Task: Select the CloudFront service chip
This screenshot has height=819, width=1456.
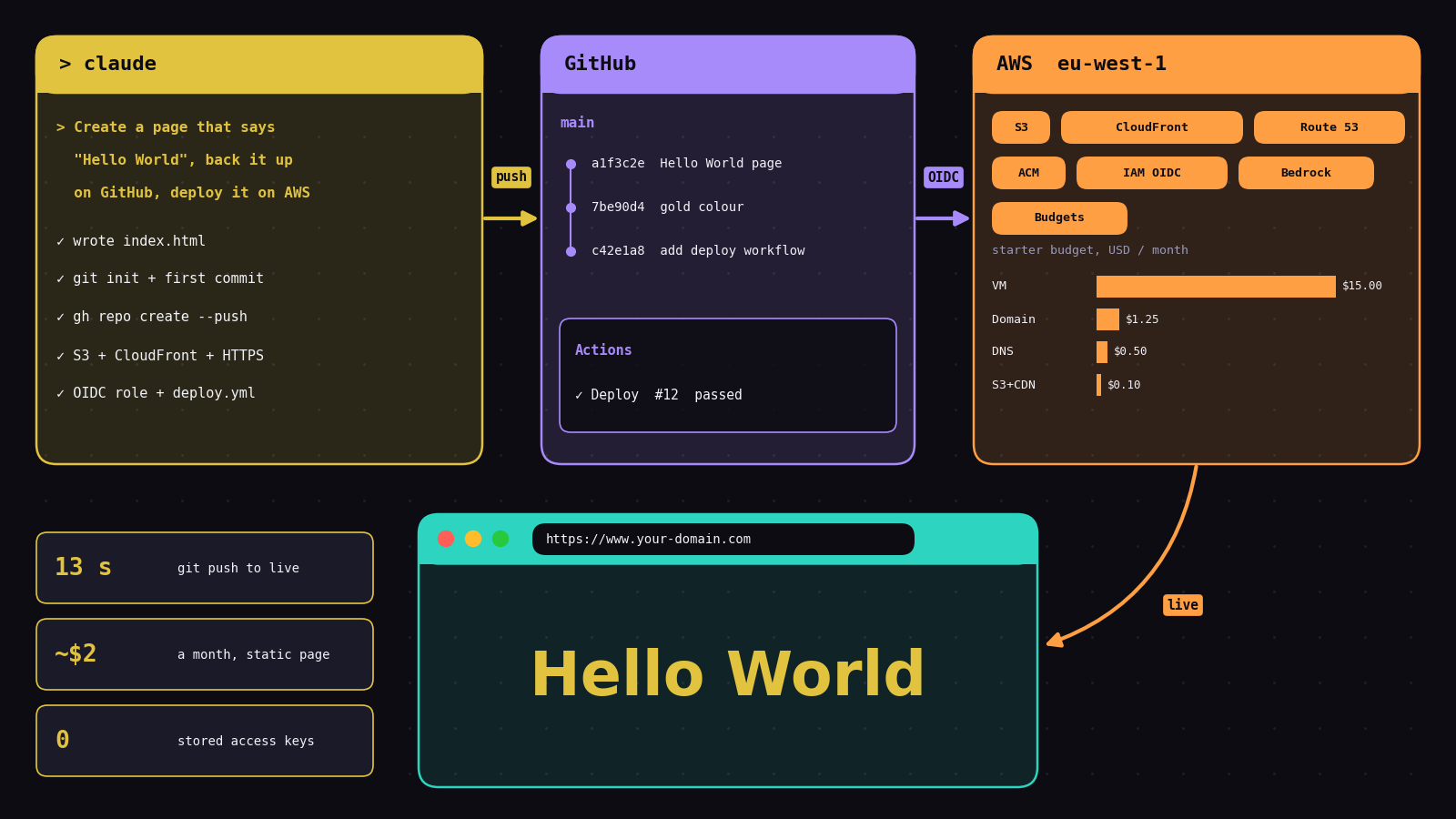Action: [1151, 127]
